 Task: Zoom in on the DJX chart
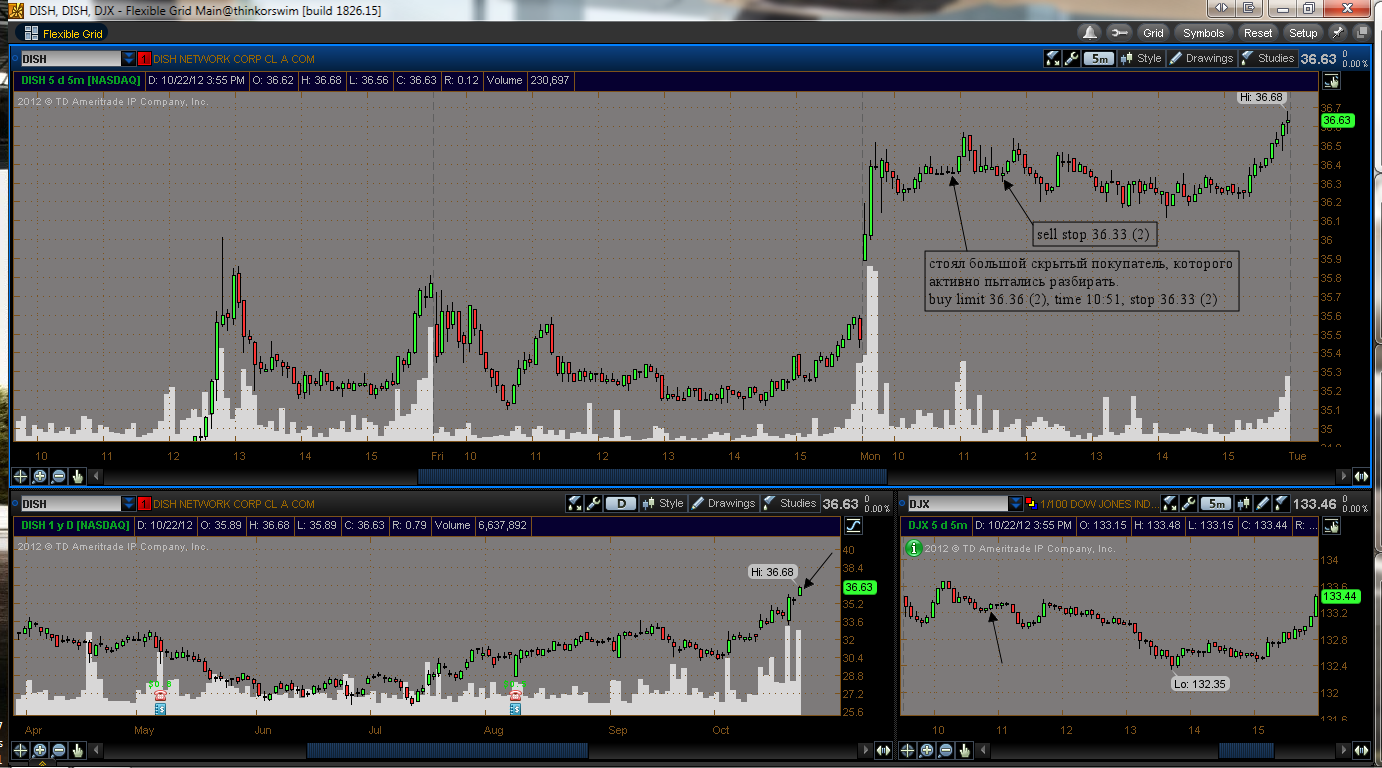[927, 749]
